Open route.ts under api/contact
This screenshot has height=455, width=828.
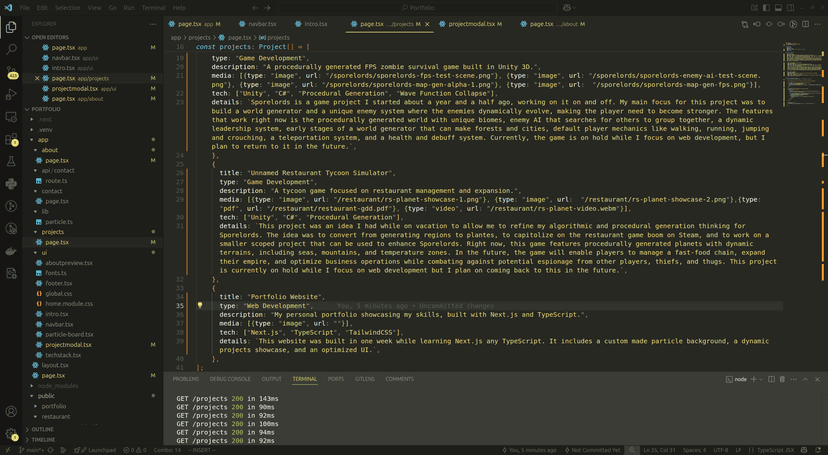pyautogui.click(x=52, y=181)
